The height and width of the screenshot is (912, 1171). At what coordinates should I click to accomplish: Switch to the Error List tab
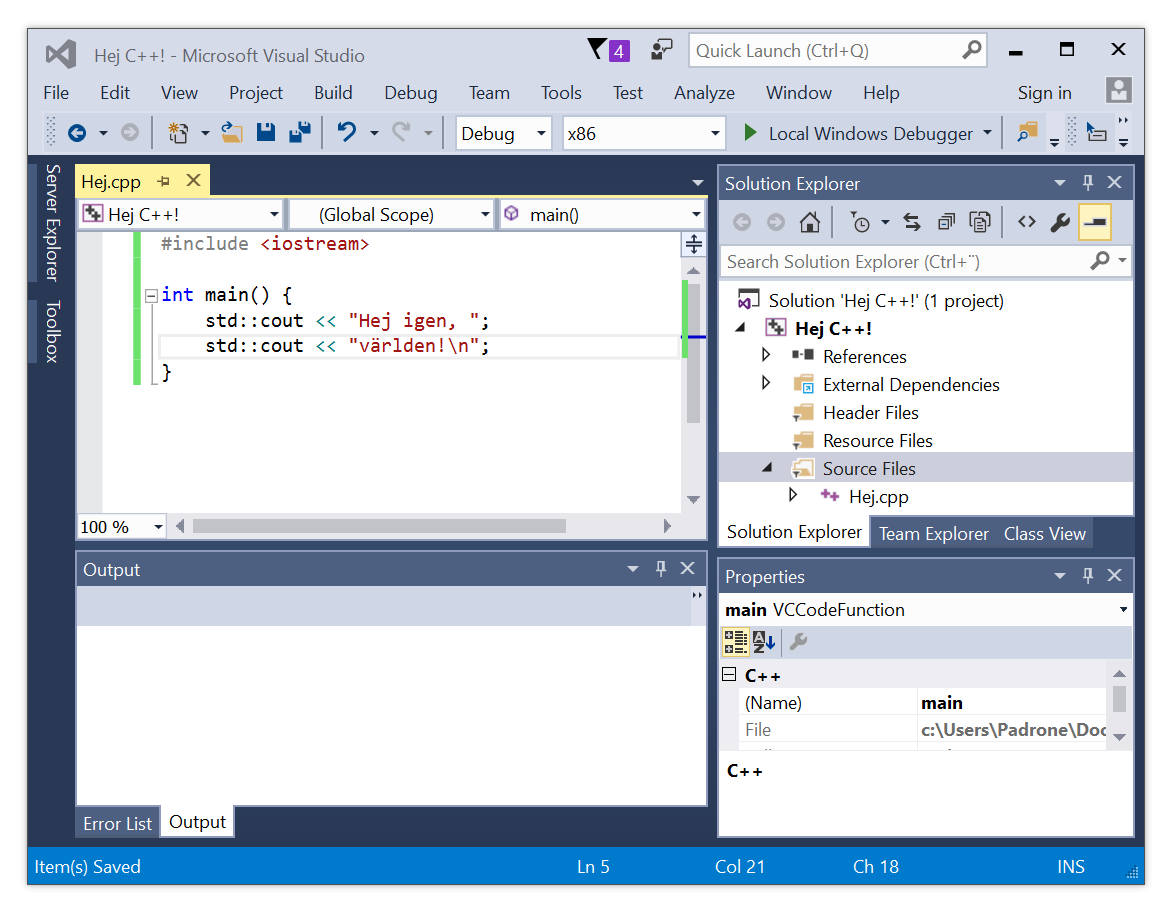click(117, 823)
